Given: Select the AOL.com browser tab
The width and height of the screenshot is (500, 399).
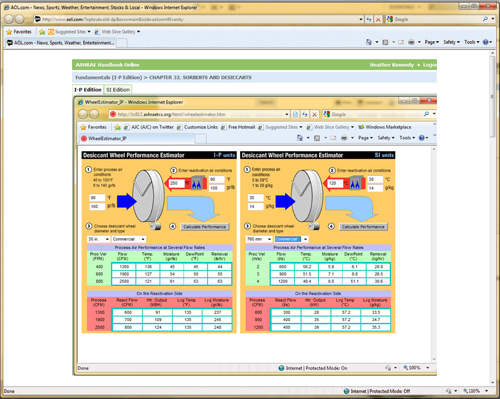Looking at the screenshot, I should [61, 43].
